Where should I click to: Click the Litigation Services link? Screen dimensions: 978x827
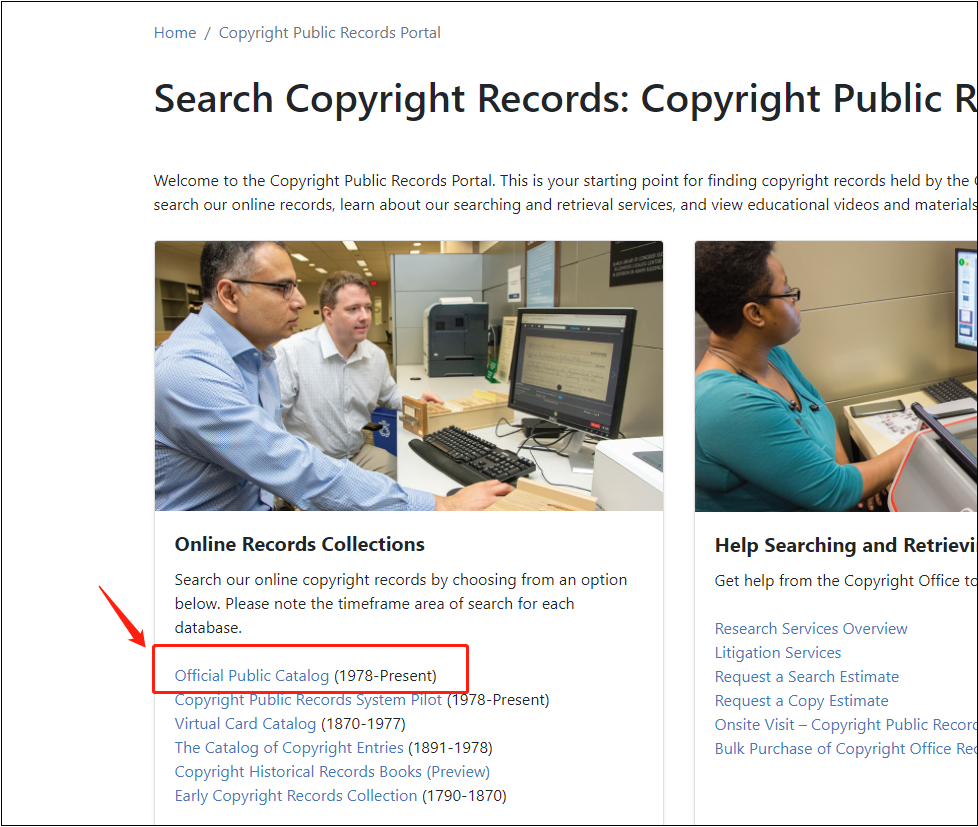coord(778,653)
